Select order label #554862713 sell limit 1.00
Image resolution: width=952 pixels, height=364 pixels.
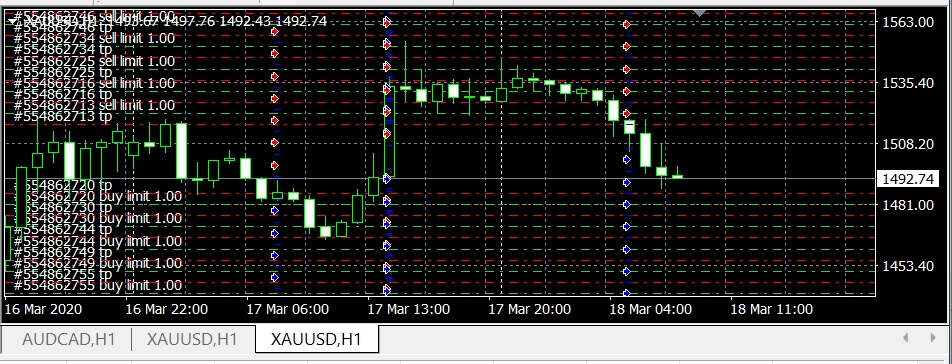94,105
